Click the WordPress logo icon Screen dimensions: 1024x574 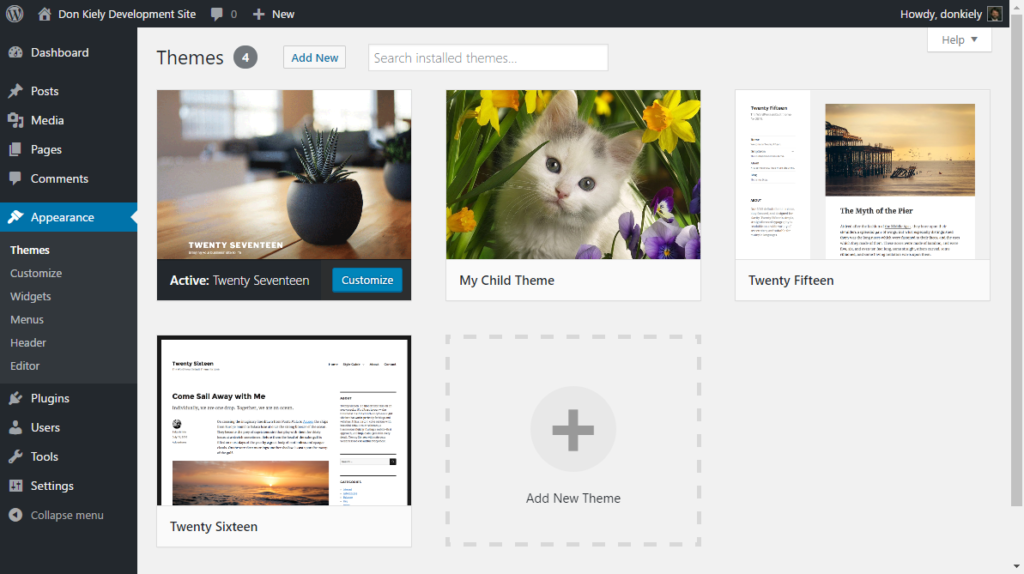(x=15, y=14)
